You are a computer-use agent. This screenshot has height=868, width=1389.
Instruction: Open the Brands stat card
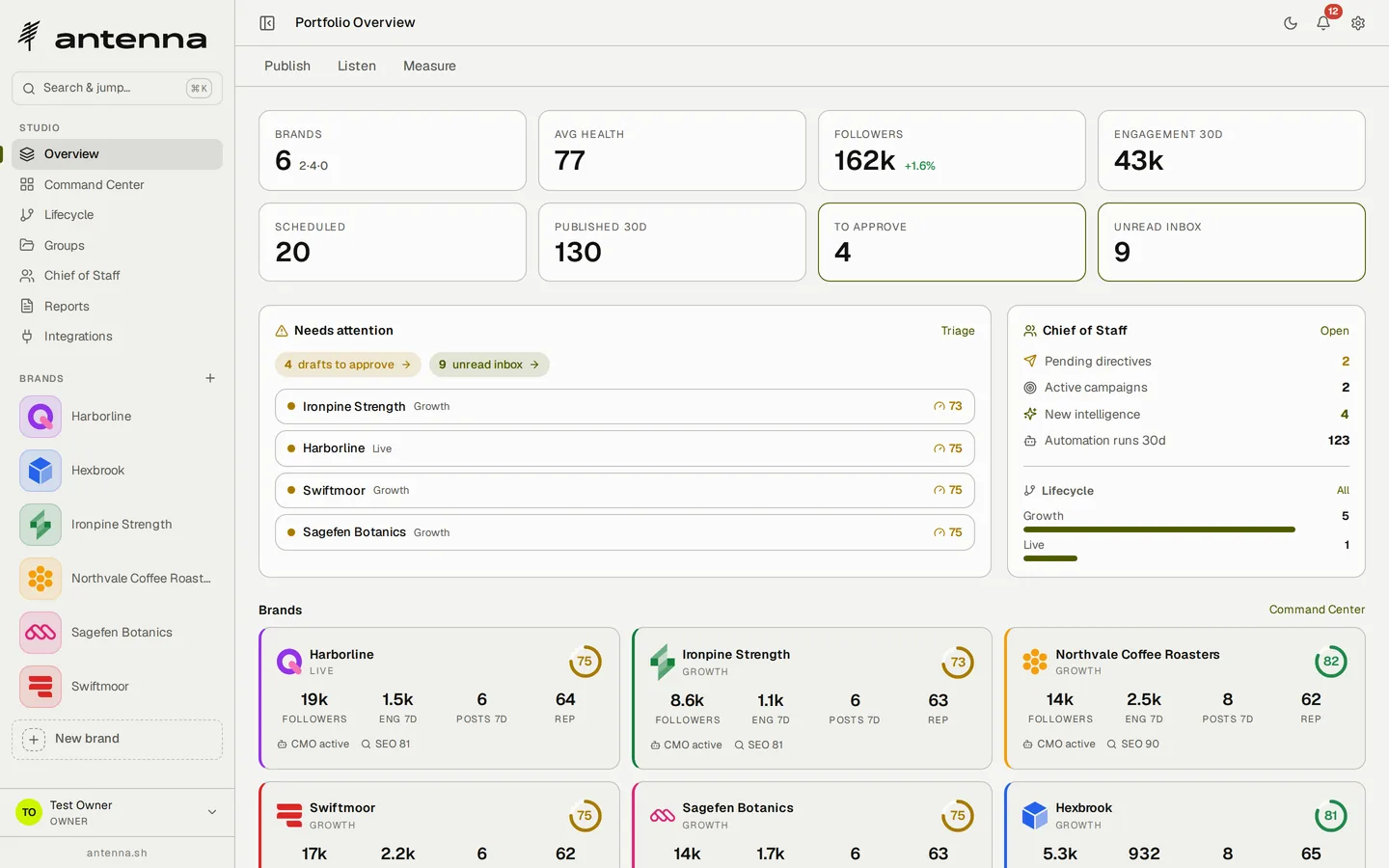click(393, 150)
